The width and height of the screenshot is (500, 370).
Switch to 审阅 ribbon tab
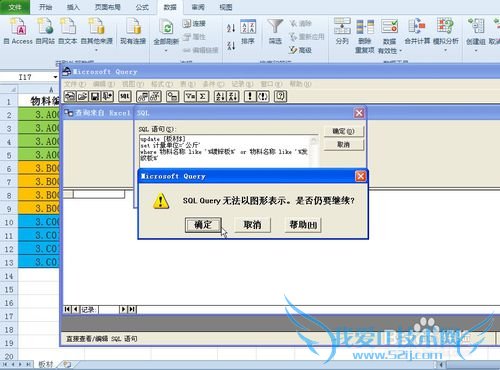[x=198, y=7]
